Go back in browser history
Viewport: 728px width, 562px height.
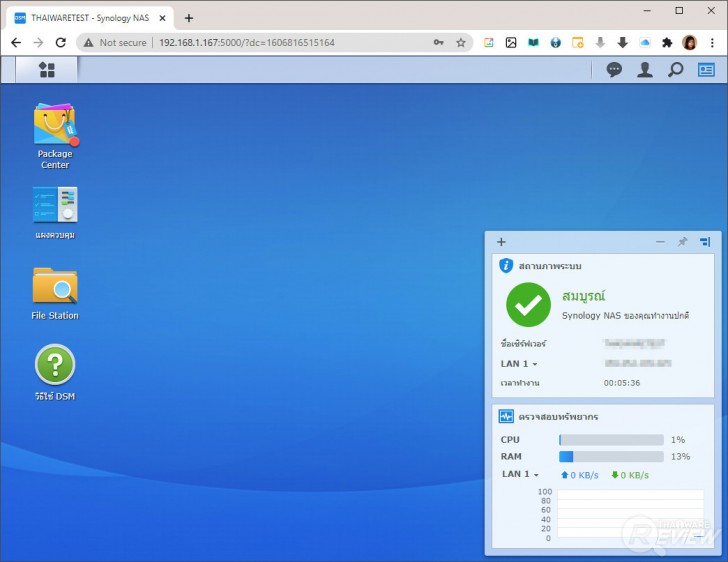[x=16, y=43]
